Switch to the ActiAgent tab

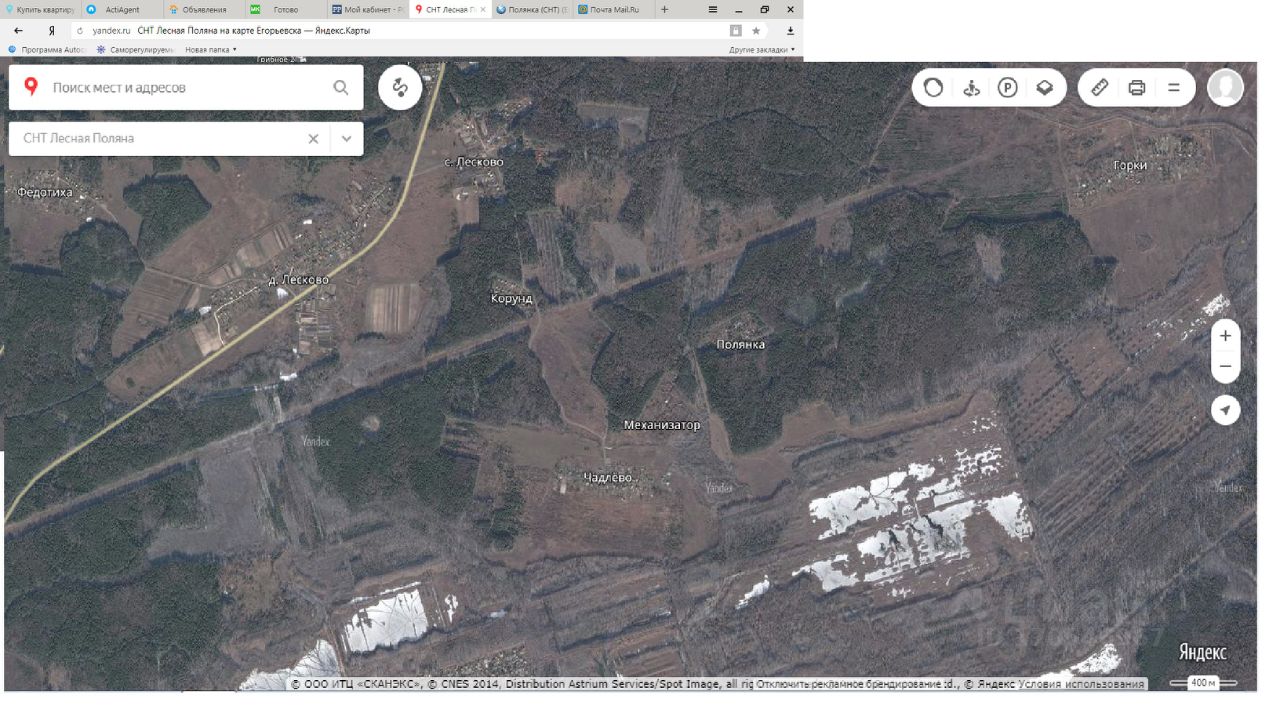tap(120, 9)
